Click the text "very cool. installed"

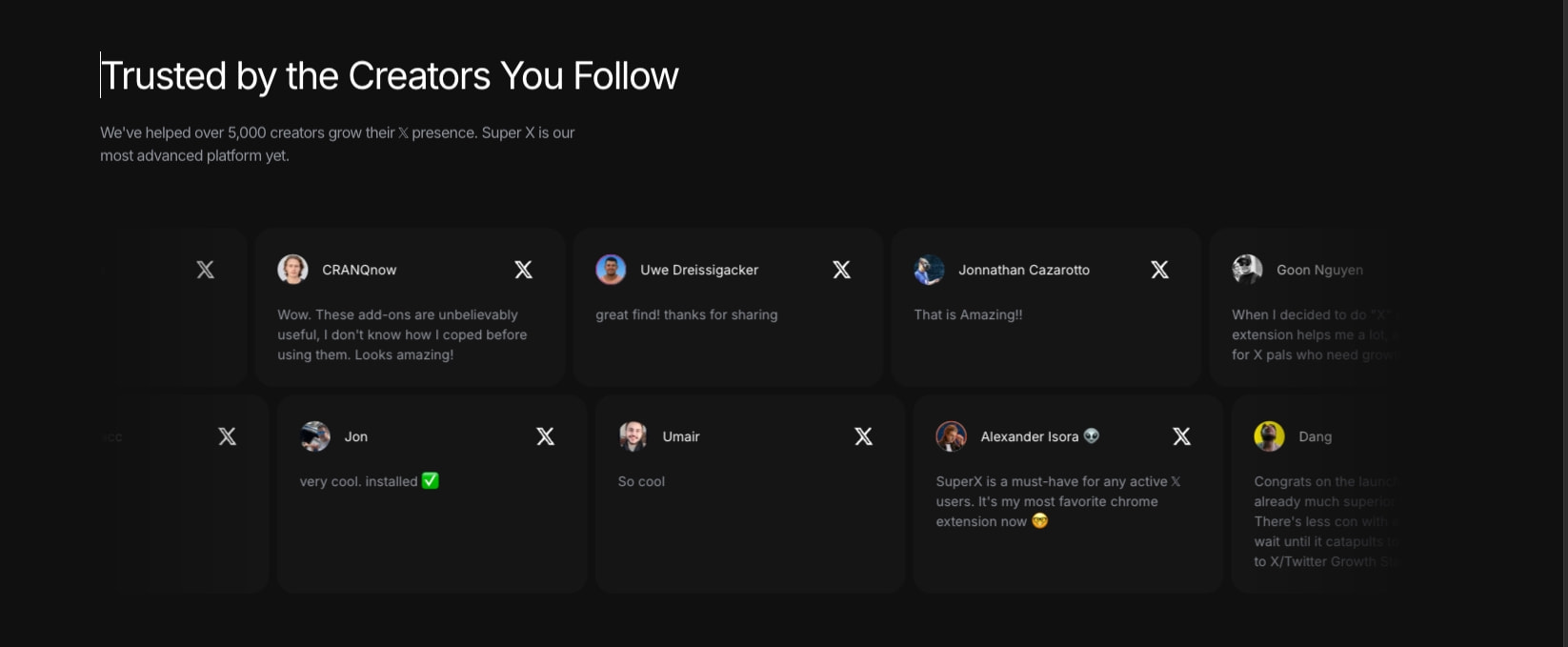click(x=358, y=482)
